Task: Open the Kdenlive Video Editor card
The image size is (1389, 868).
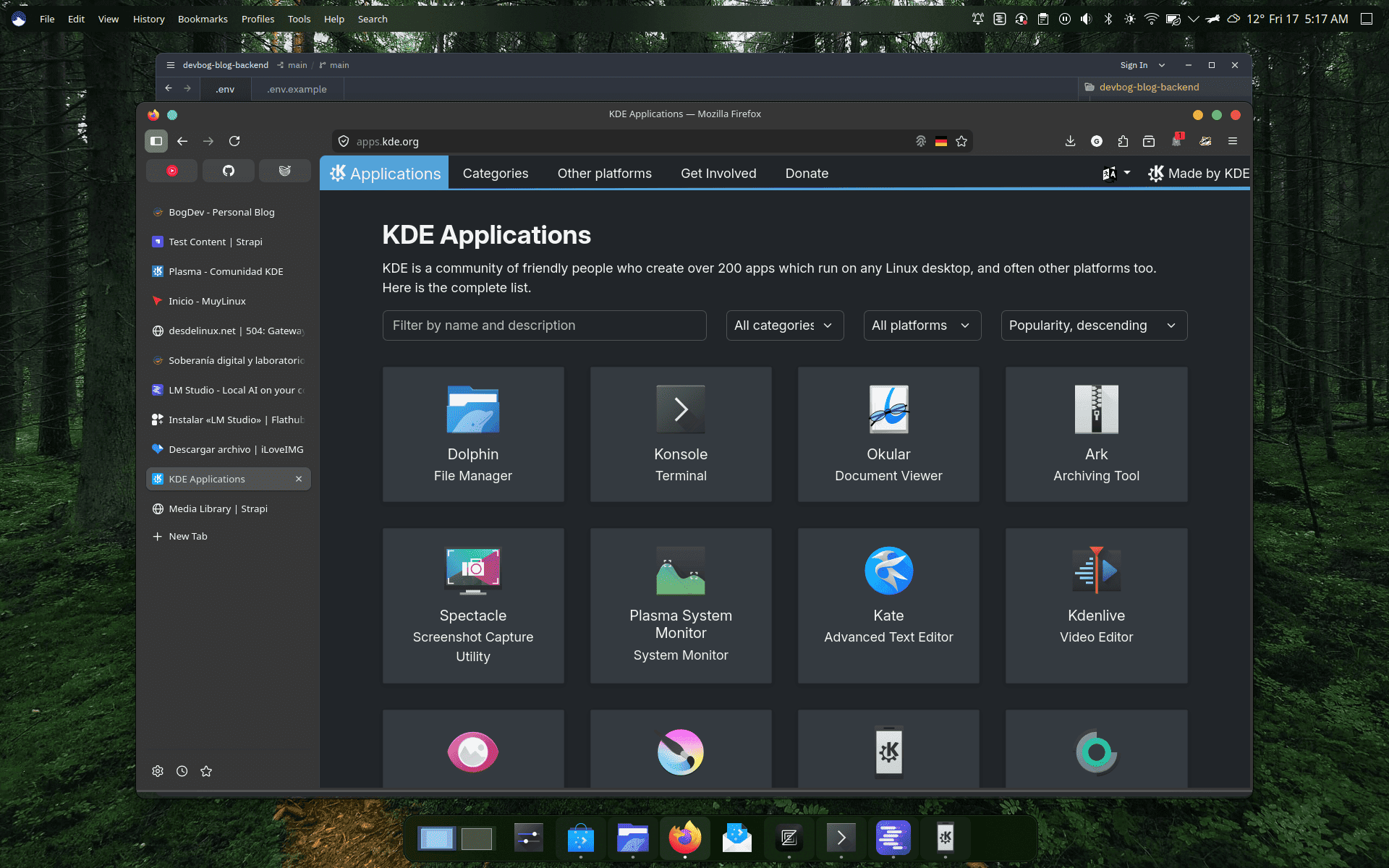Action: pos(1096,605)
